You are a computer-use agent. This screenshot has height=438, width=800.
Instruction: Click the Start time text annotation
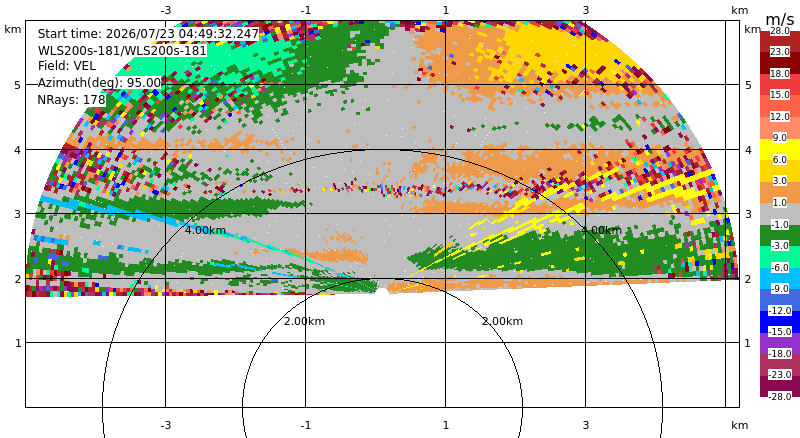pyautogui.click(x=148, y=34)
